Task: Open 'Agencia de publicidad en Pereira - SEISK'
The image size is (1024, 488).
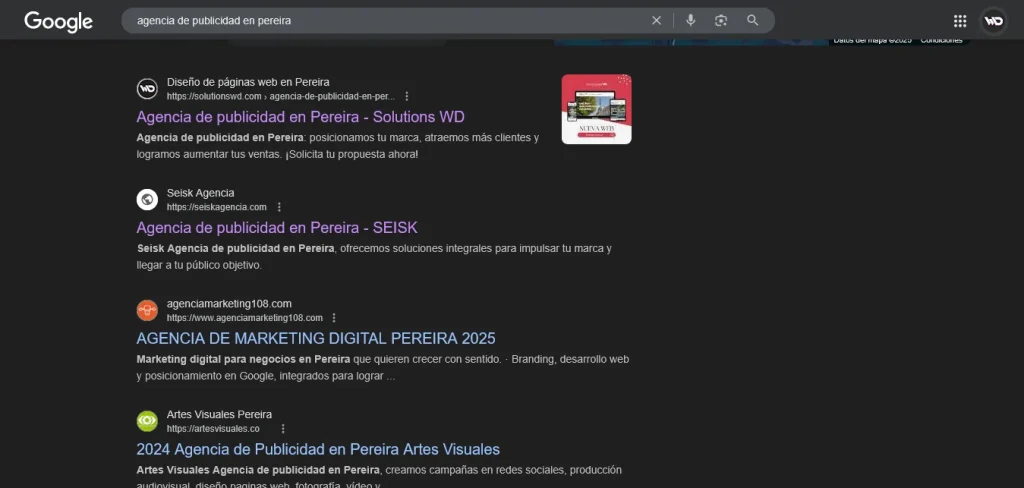Action: pyautogui.click(x=277, y=228)
